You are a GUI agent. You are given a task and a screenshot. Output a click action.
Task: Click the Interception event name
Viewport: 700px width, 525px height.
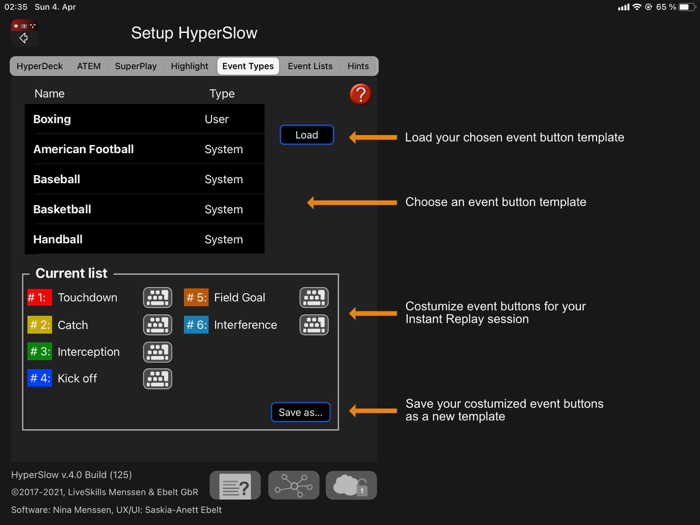tap(88, 352)
